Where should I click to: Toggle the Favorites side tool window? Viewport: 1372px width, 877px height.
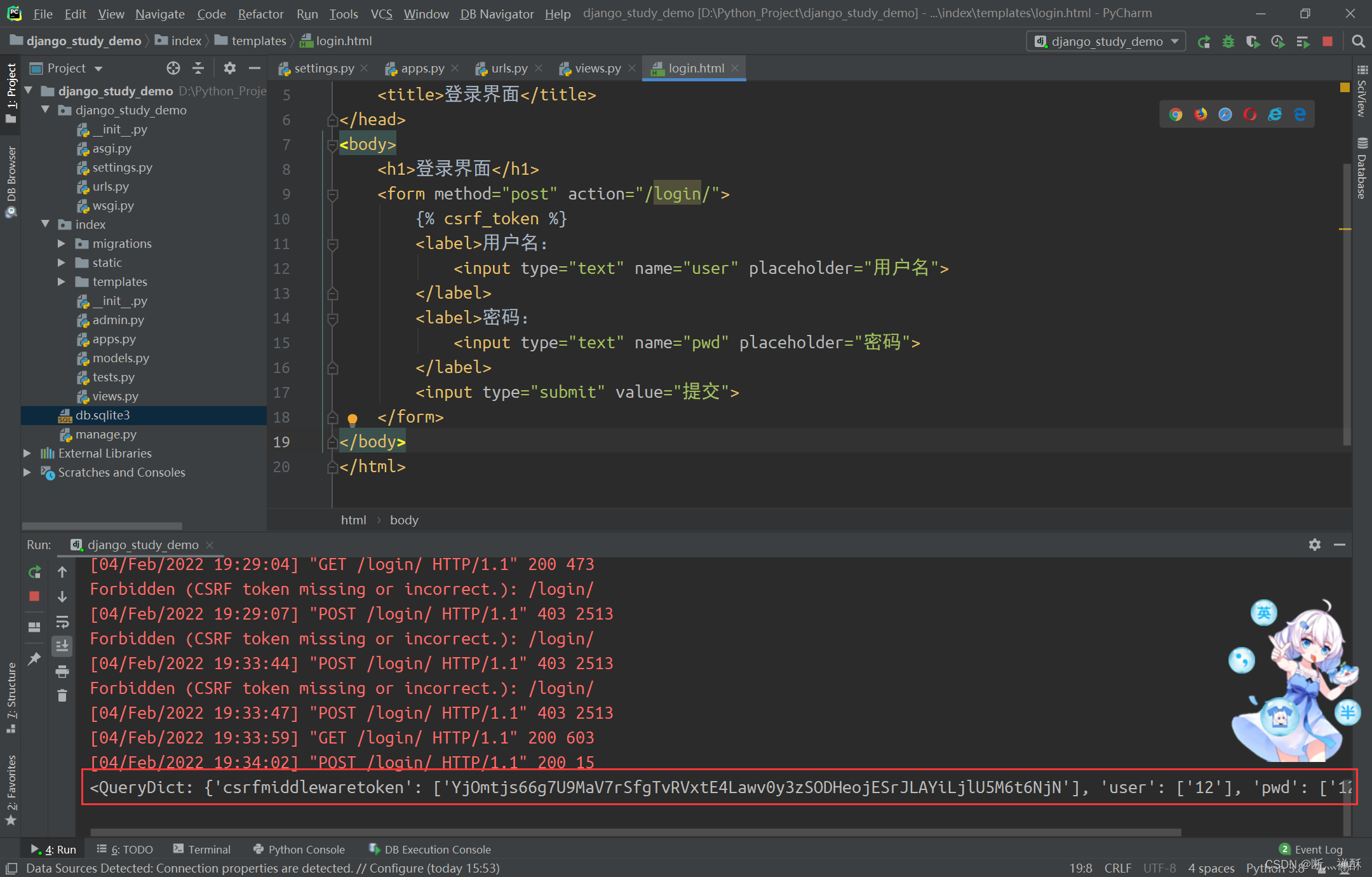tap(11, 790)
